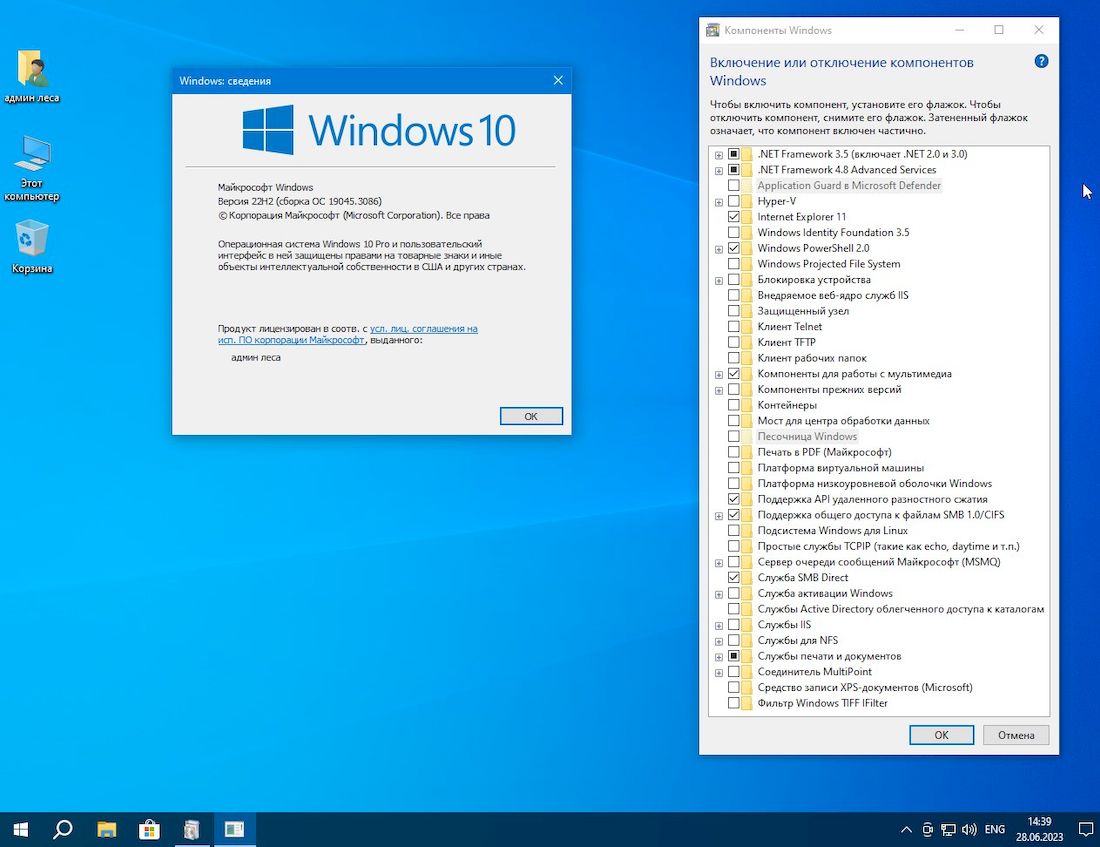Select 'Соединитель MultiPoint' row
The image size is (1100, 847).
tap(814, 672)
